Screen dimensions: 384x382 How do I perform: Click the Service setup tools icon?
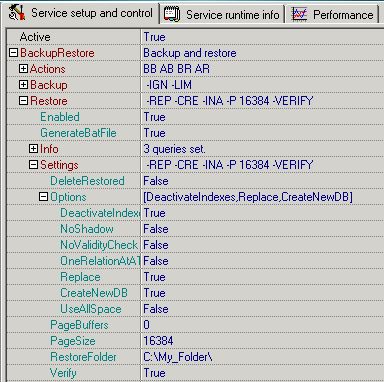point(17,13)
